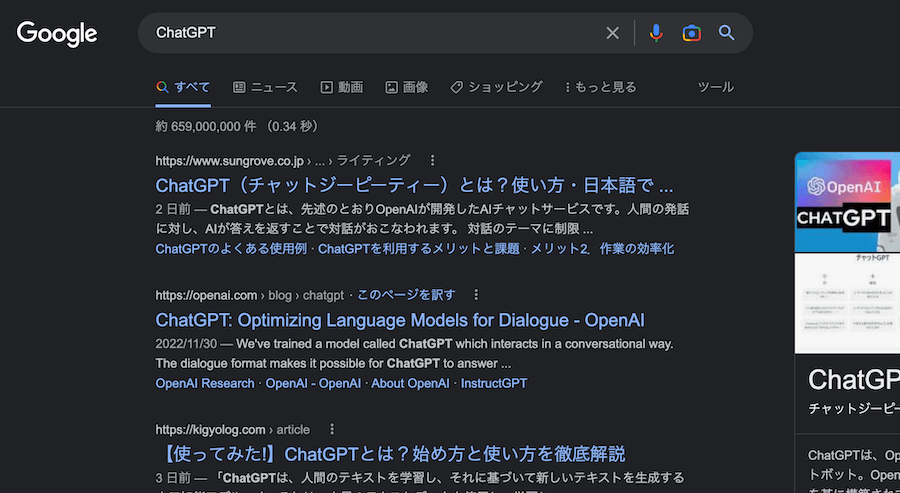Open the sungrove ChatGPT(チャットジーピーティー)とは result title

point(414,186)
